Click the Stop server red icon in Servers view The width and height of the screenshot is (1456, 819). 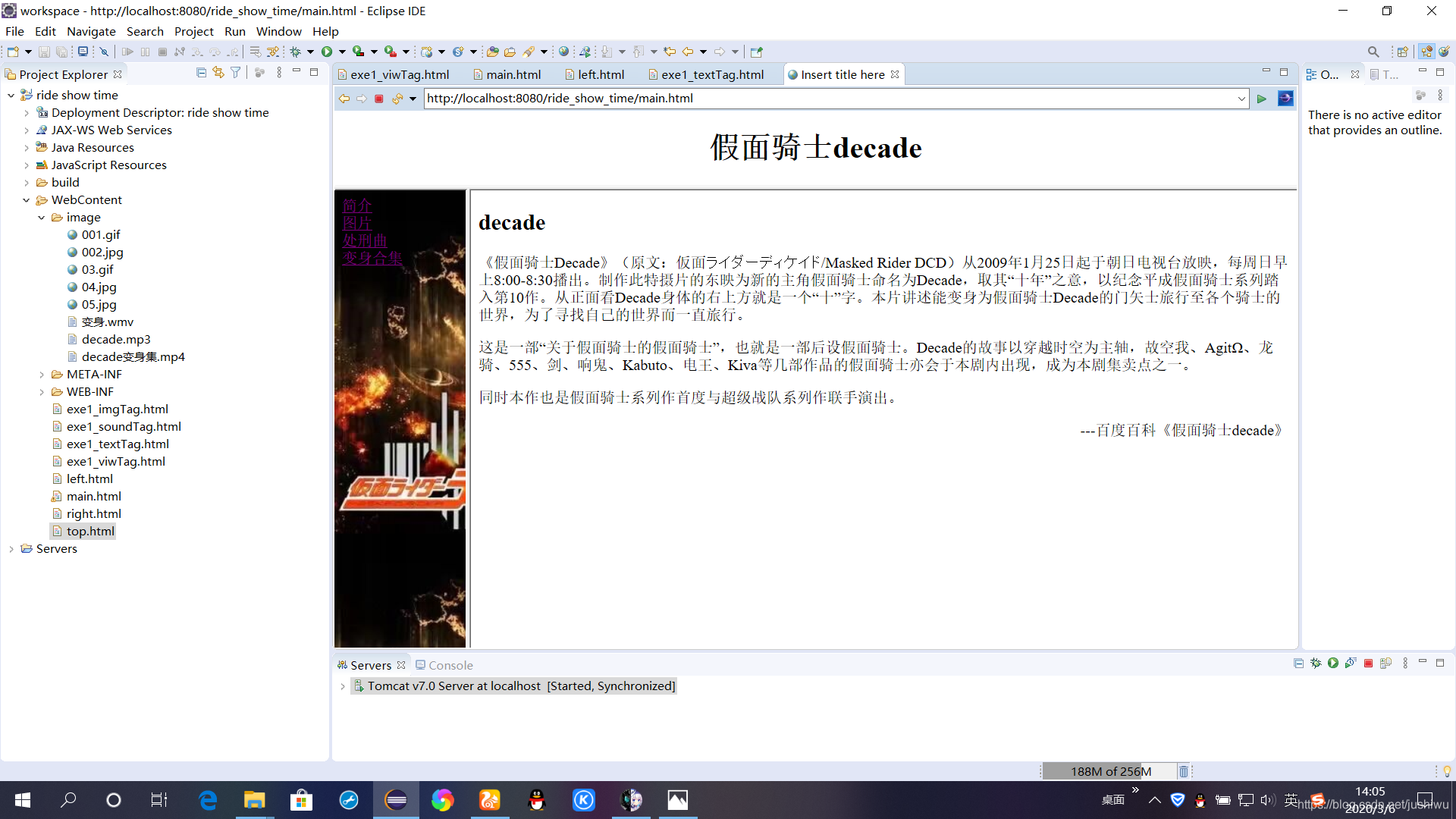pos(1369,663)
